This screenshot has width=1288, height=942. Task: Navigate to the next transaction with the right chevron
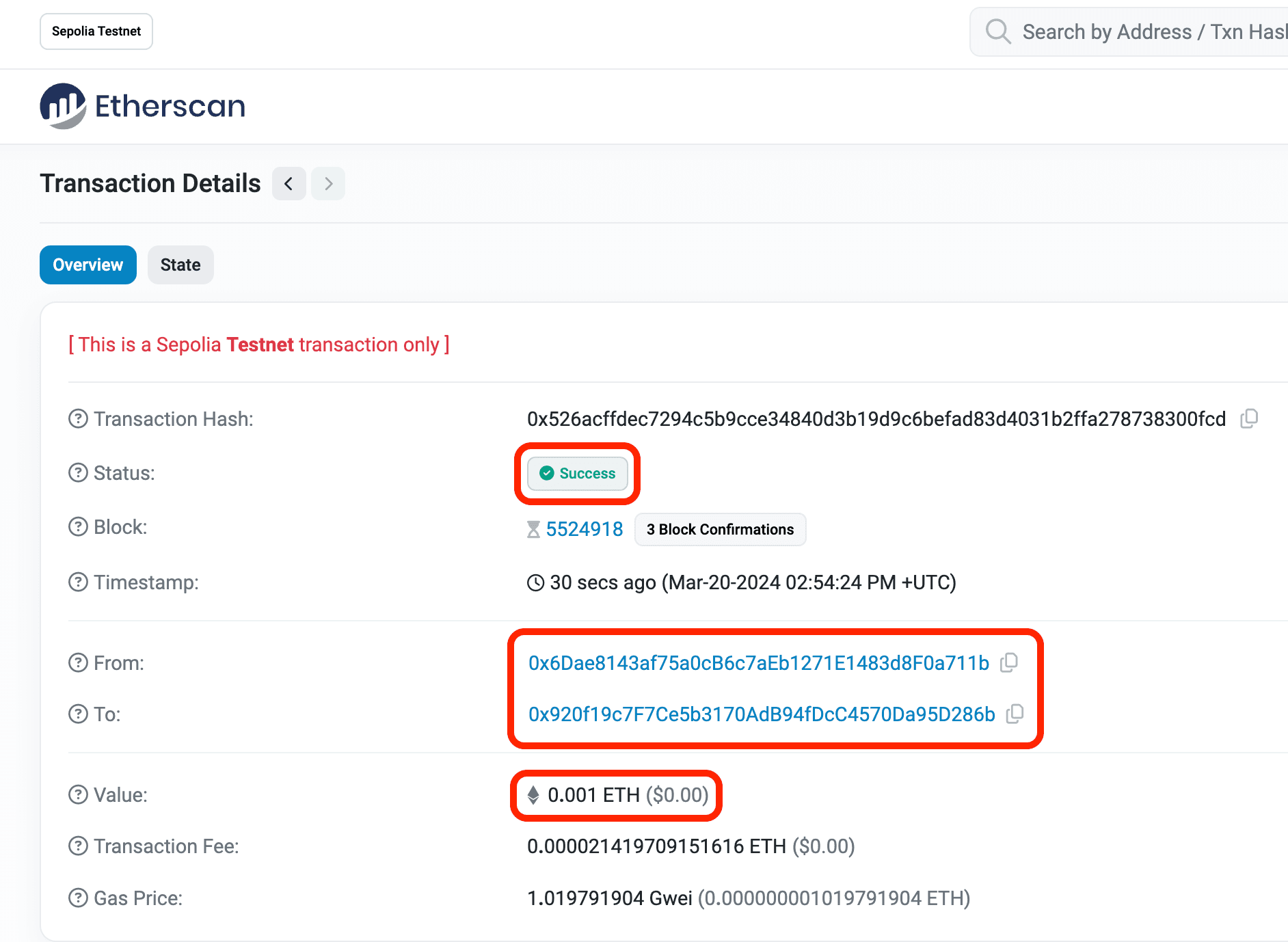(328, 183)
